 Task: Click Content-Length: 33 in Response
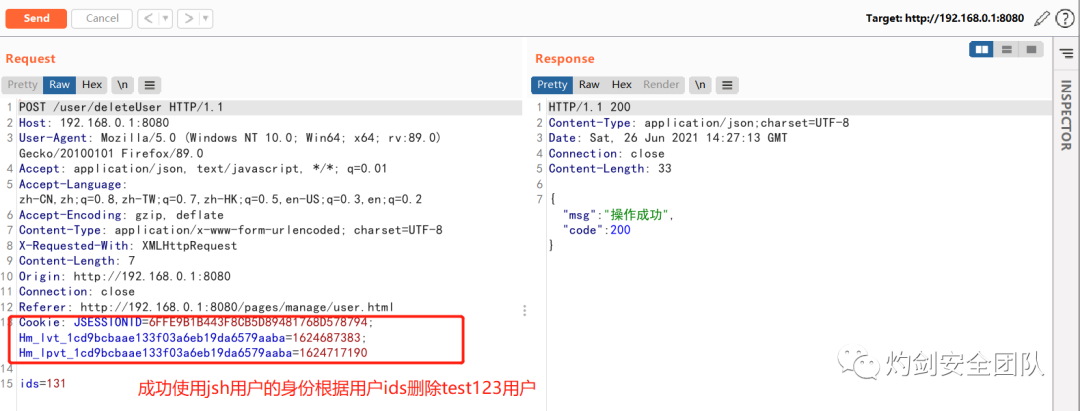point(610,169)
